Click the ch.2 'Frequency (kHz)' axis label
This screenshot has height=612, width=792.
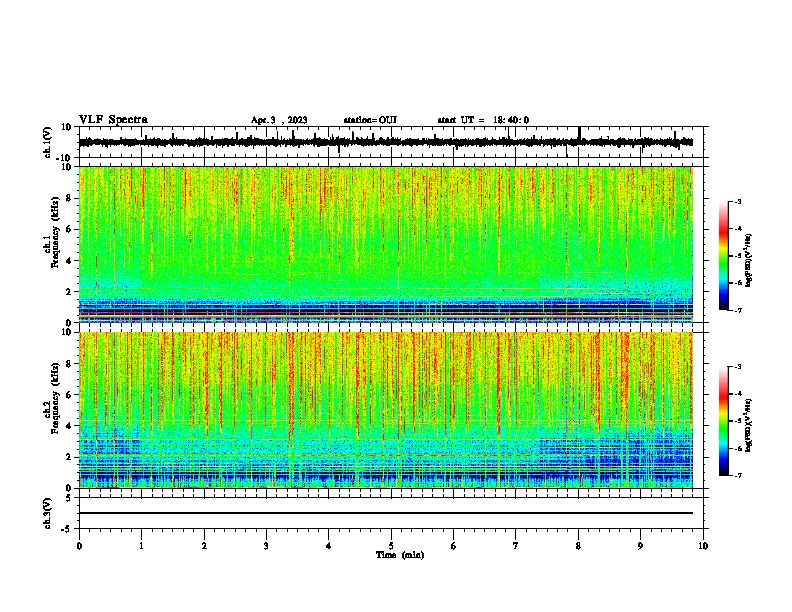(x=56, y=398)
